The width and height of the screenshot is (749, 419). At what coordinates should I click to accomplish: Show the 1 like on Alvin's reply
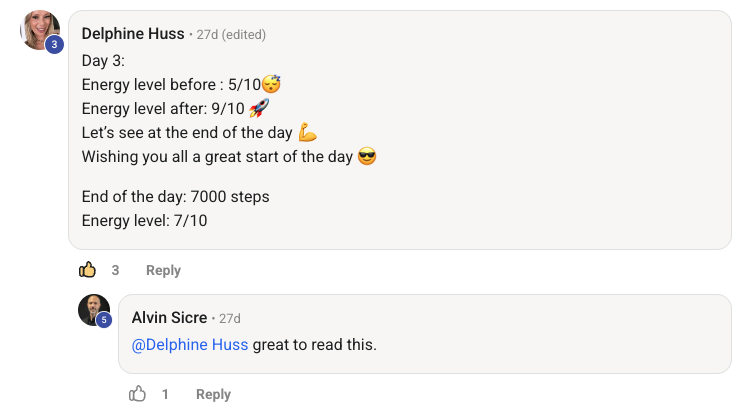pyautogui.click(x=165, y=394)
